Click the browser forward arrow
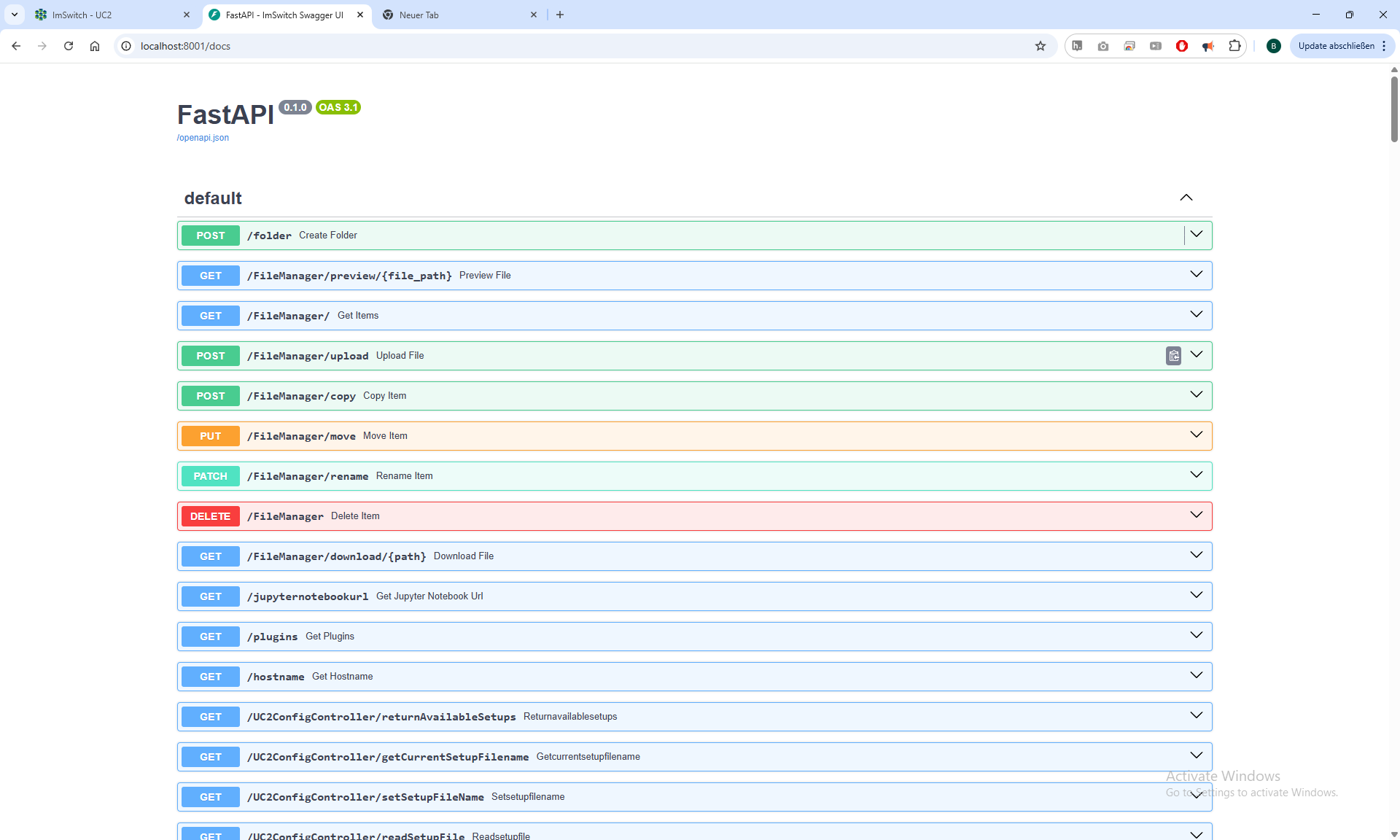 tap(42, 46)
